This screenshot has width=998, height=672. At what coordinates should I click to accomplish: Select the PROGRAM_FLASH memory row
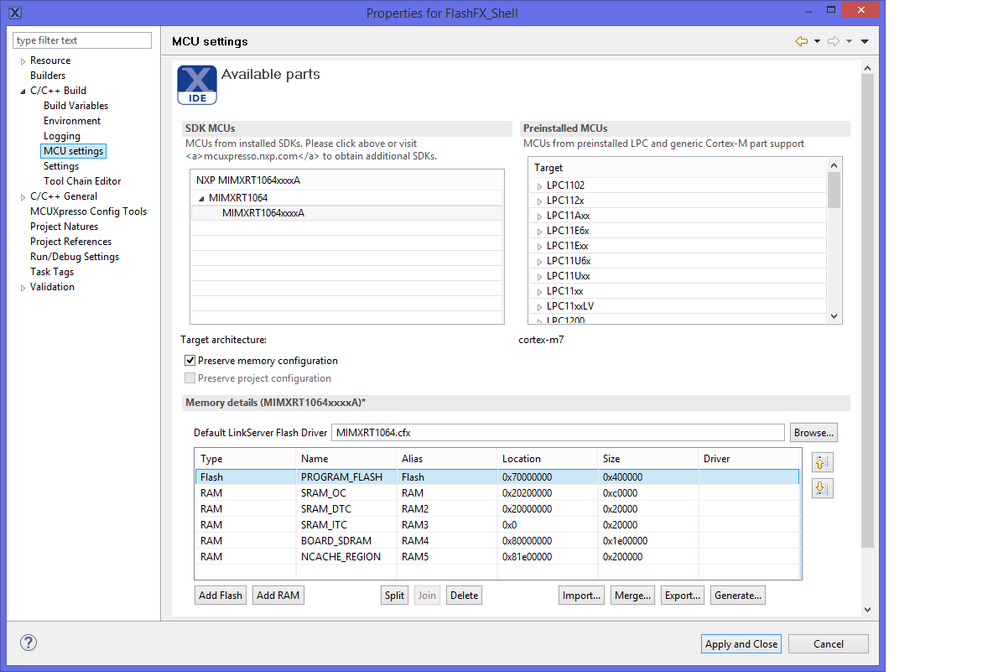coord(497,477)
